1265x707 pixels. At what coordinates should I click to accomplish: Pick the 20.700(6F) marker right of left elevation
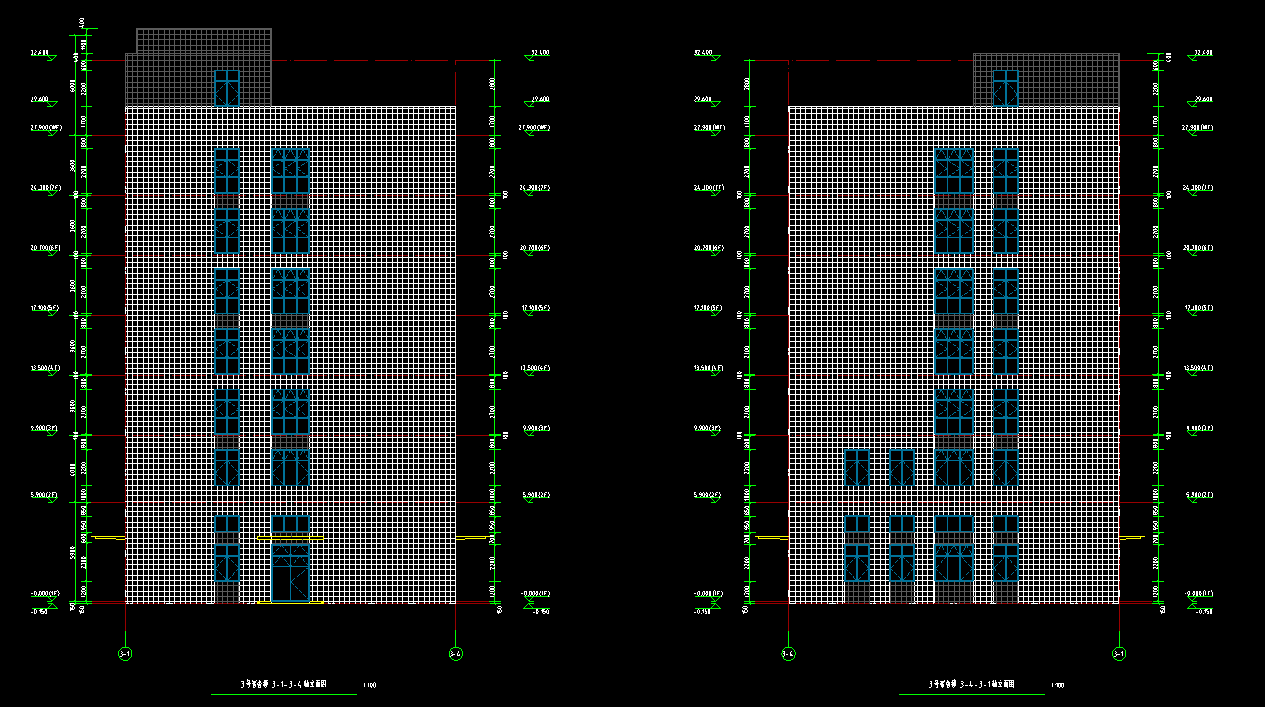coord(536,248)
